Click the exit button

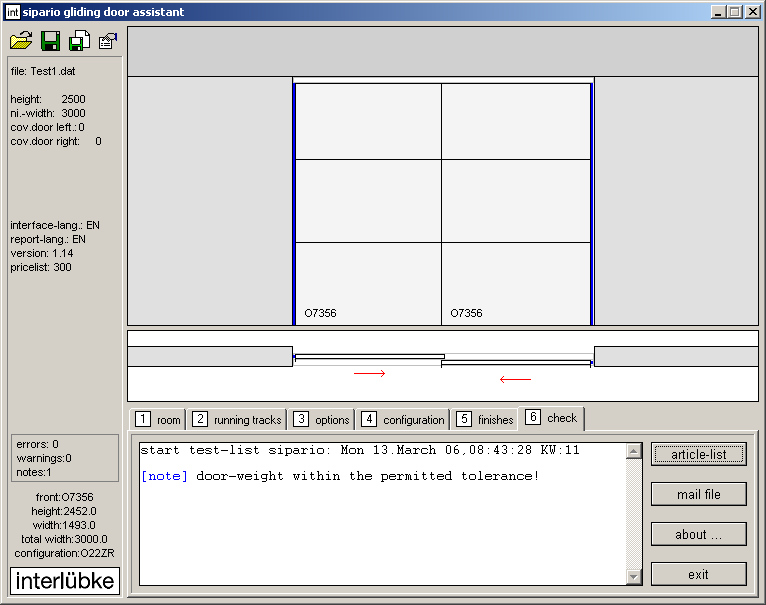coord(698,574)
